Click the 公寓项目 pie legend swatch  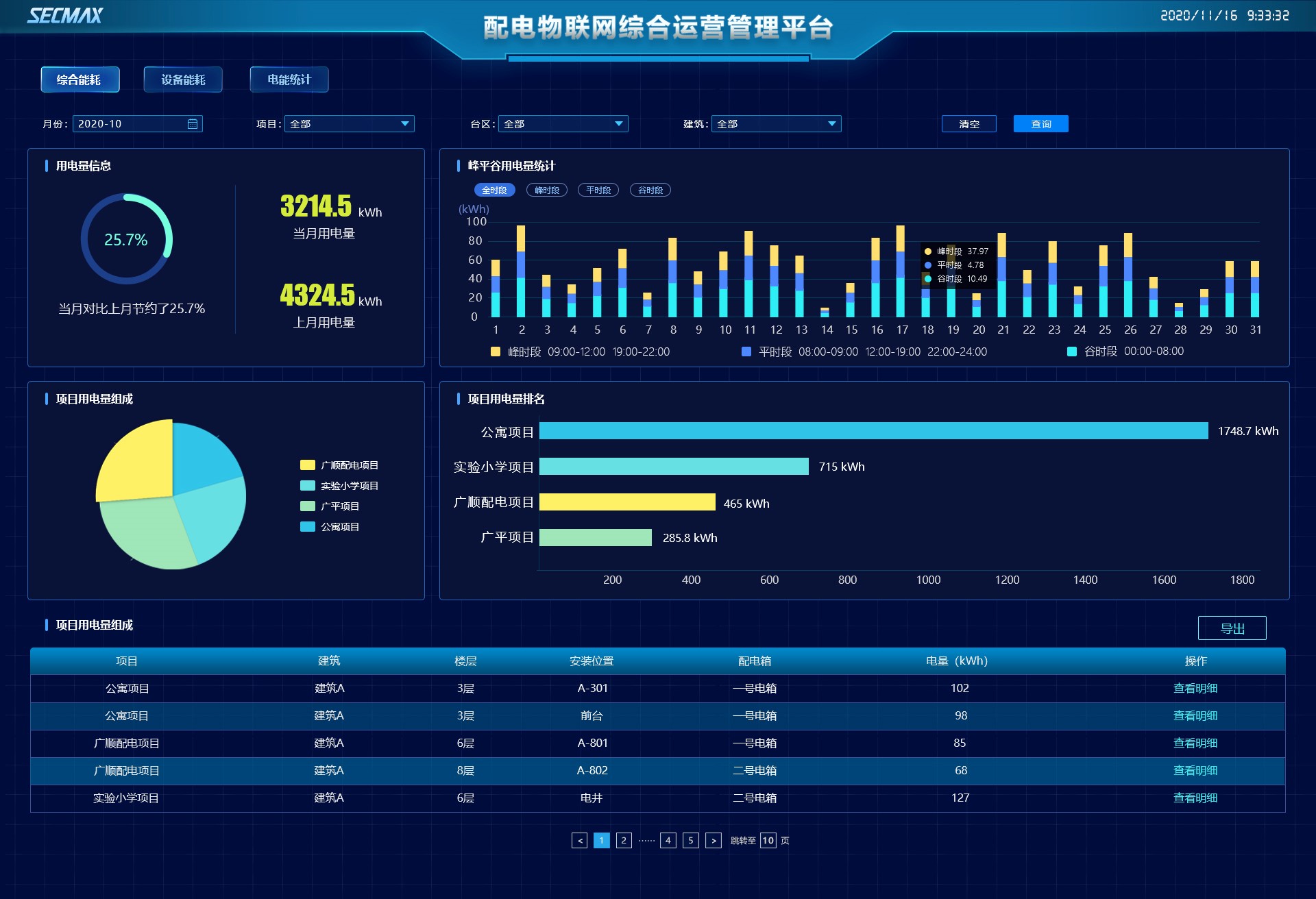[x=308, y=527]
